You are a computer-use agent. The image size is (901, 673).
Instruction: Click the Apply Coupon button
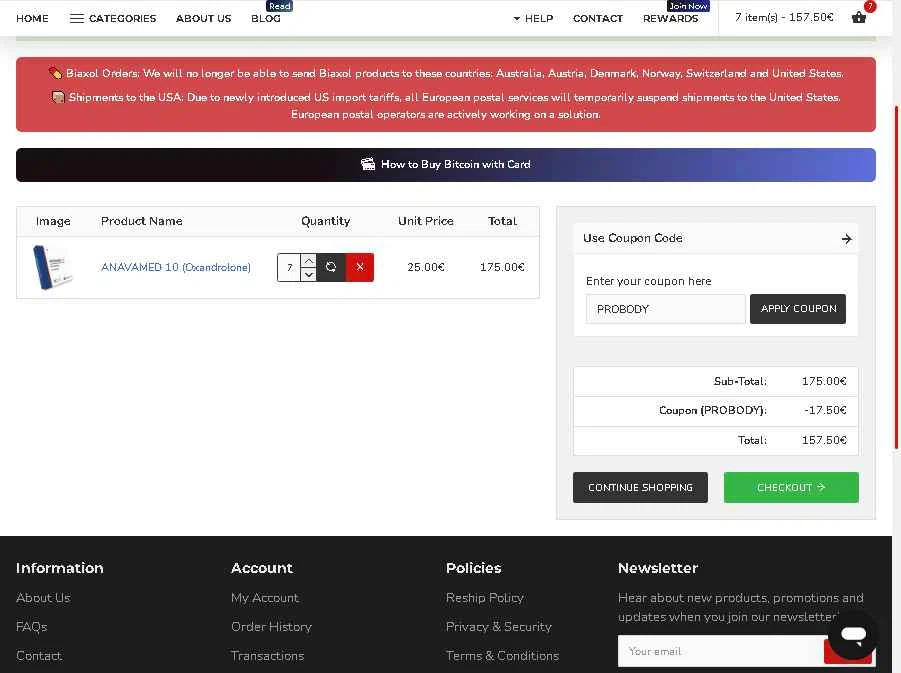pyautogui.click(x=798, y=309)
